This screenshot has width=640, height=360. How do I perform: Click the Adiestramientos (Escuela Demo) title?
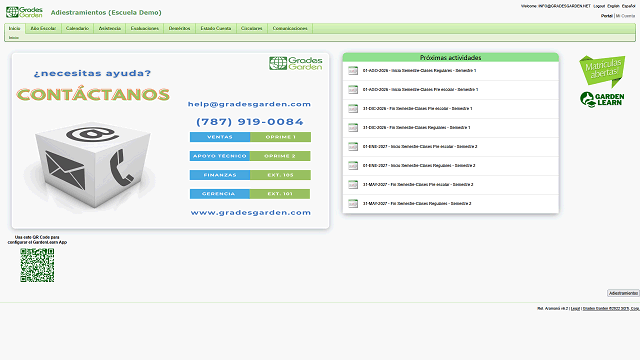coord(106,13)
